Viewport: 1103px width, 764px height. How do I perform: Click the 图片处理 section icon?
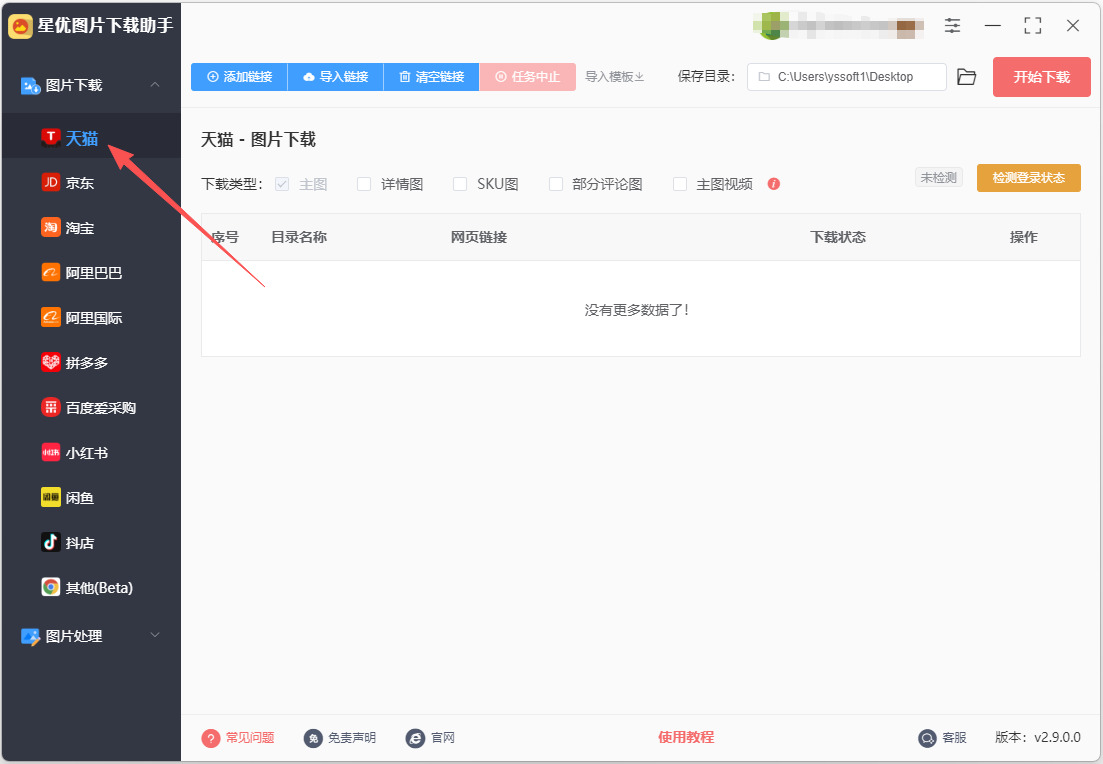[30, 637]
